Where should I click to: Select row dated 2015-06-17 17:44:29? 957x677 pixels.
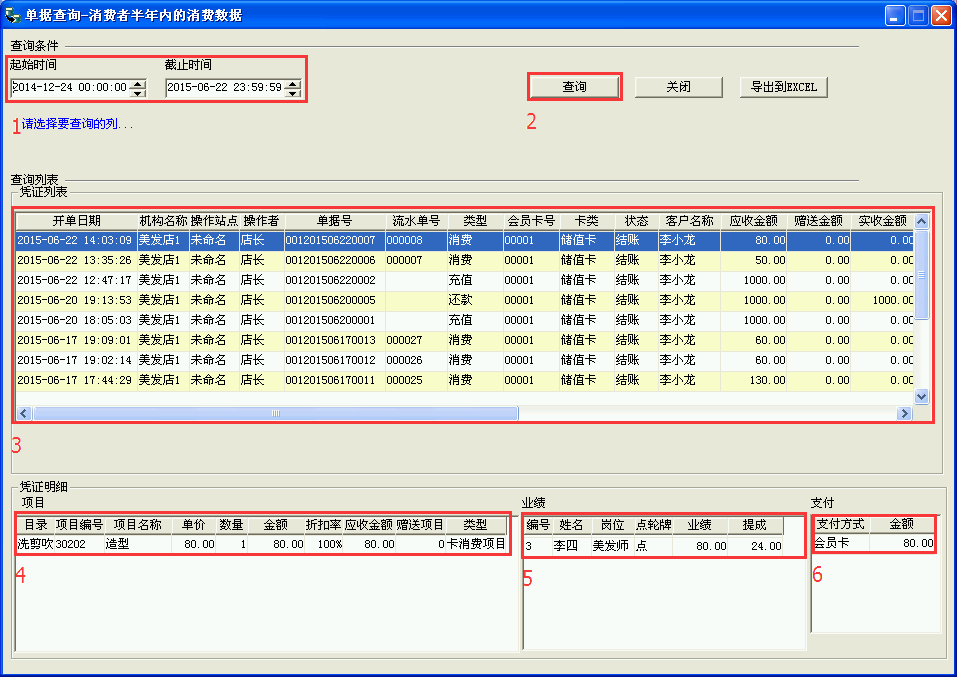[x=465, y=380]
